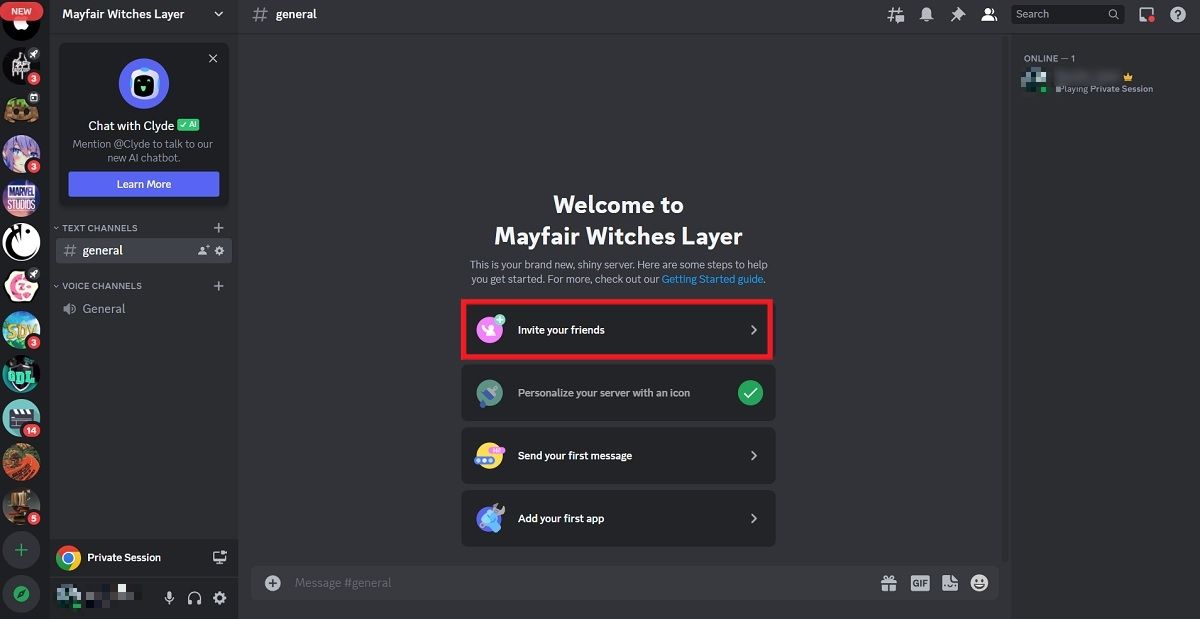
Task: Open pinned messages via the pin icon
Action: pos(956,14)
